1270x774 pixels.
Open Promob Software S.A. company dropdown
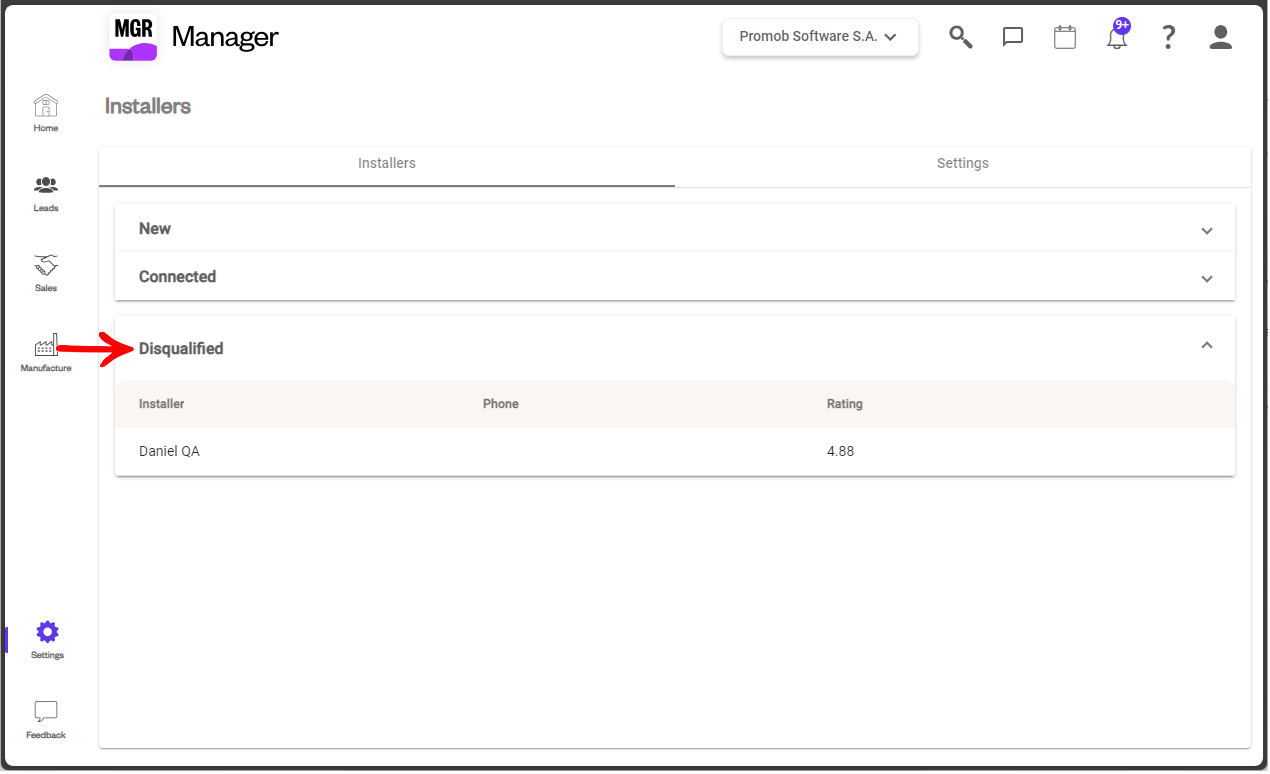click(820, 37)
